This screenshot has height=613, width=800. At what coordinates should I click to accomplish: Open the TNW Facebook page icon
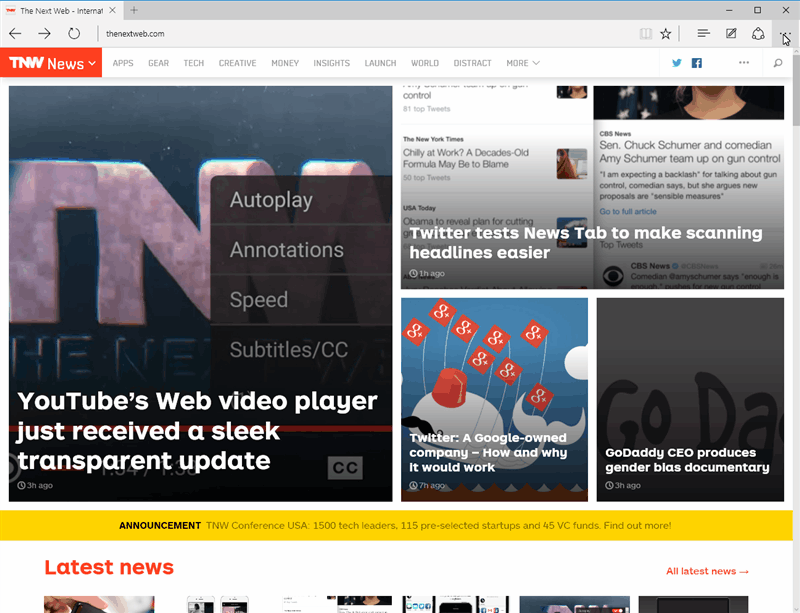[x=696, y=63]
